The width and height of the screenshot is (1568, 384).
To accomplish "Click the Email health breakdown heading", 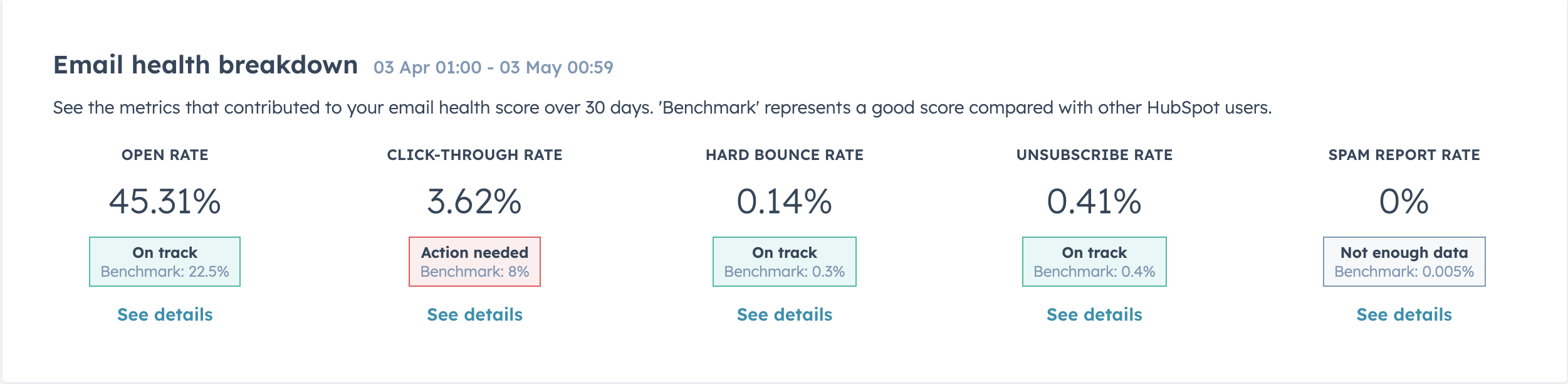I will [x=206, y=65].
